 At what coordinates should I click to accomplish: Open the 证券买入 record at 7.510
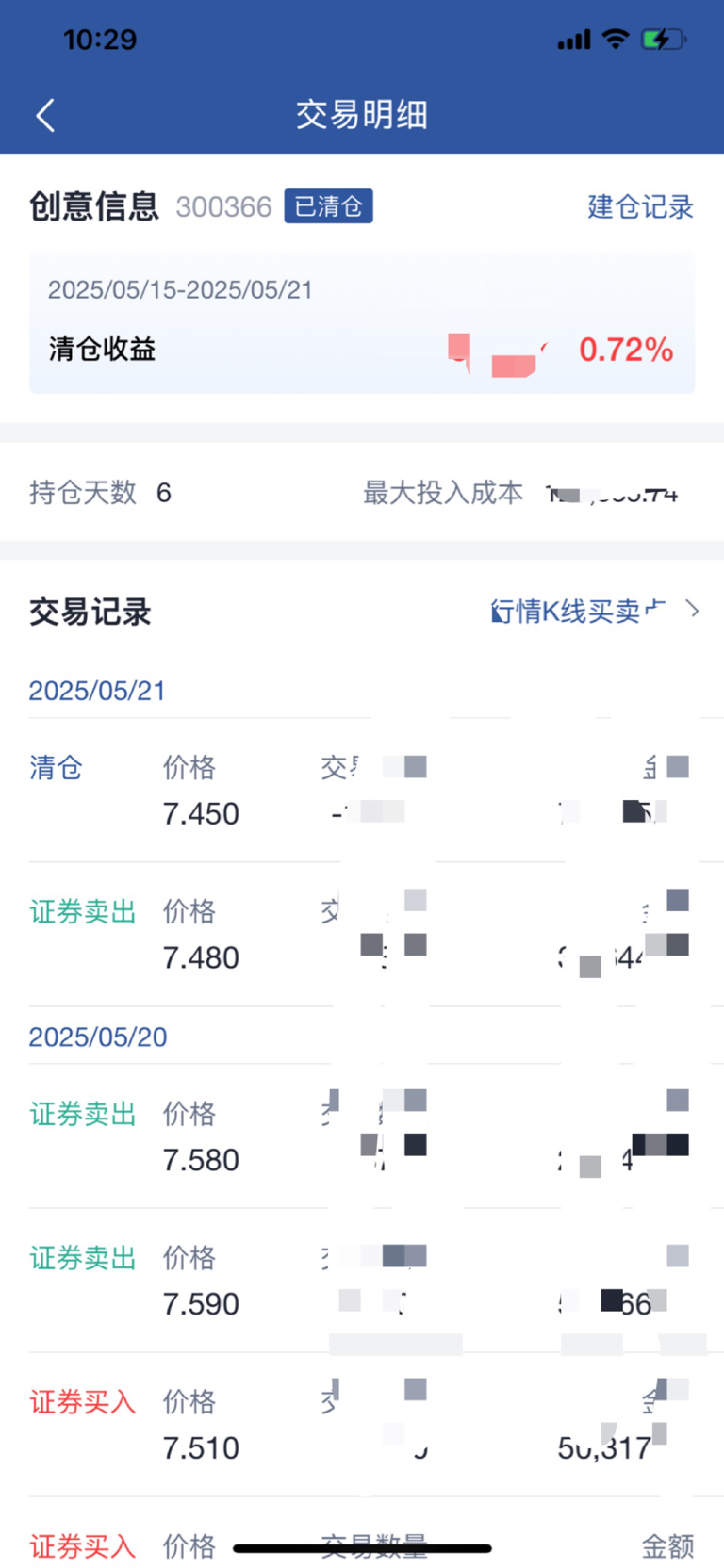(362, 1426)
